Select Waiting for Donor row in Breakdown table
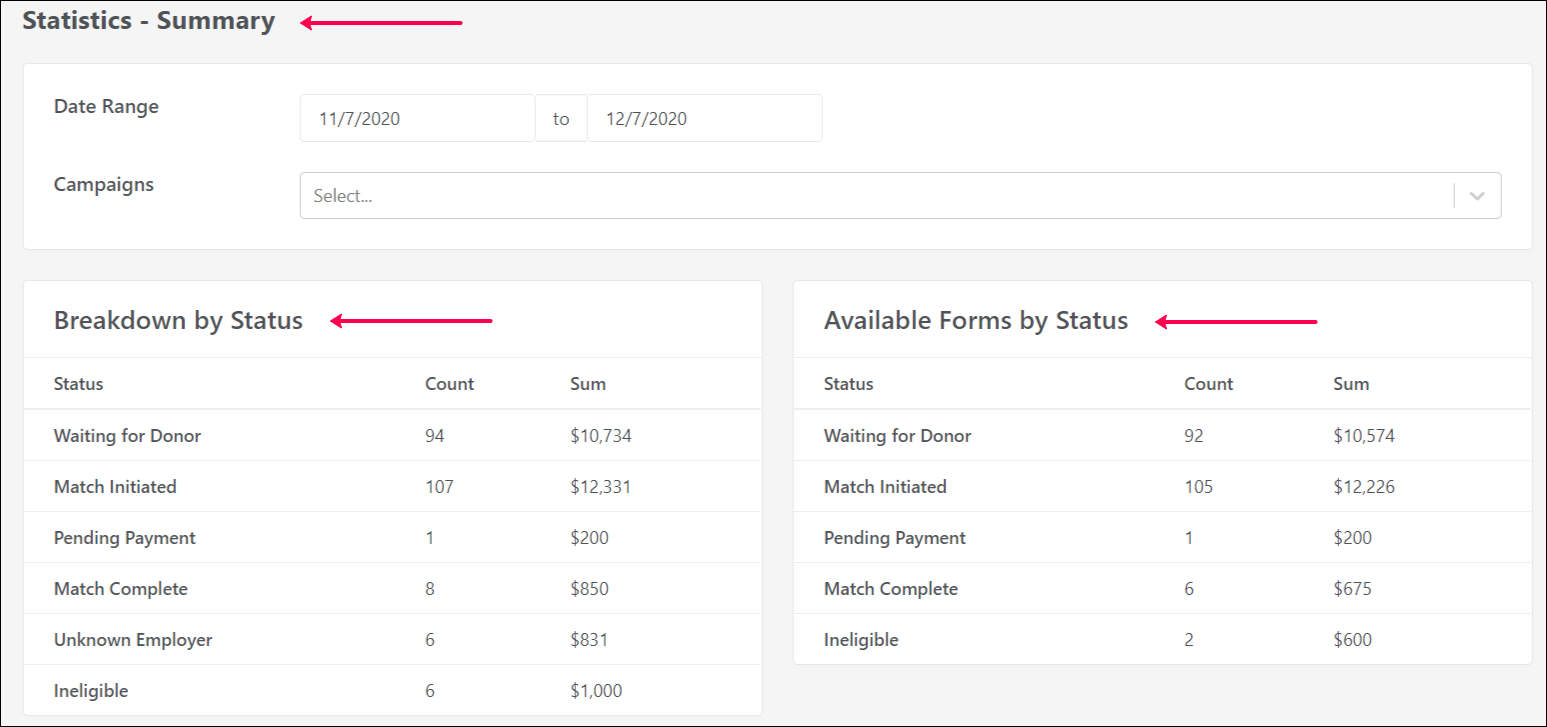1547x727 pixels. click(127, 436)
